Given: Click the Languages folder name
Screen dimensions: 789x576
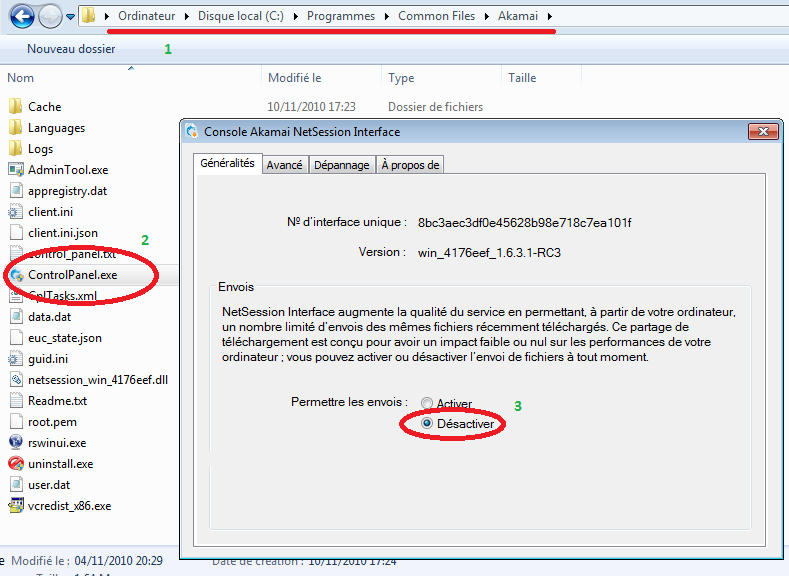Looking at the screenshot, I should (56, 128).
